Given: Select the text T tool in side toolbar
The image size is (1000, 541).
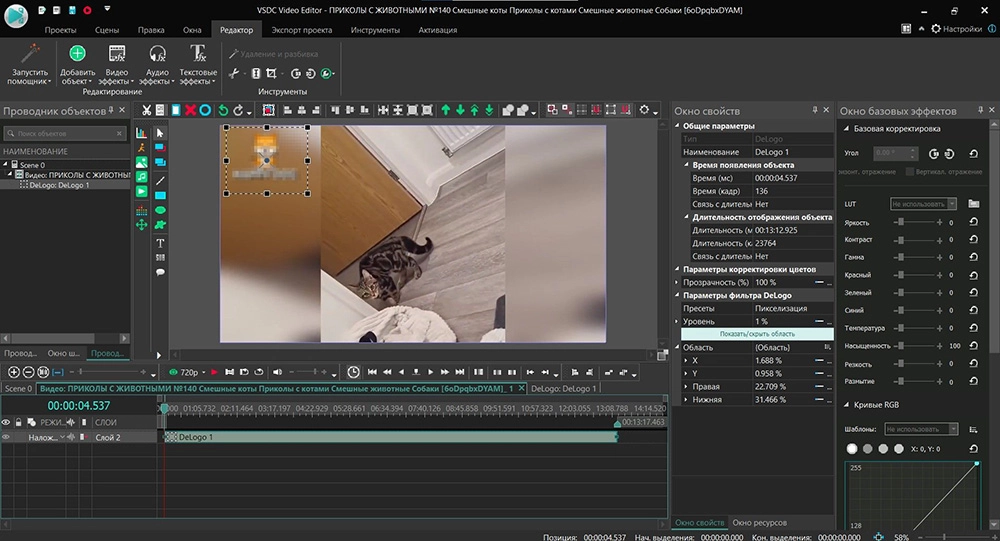Looking at the screenshot, I should click(160, 242).
